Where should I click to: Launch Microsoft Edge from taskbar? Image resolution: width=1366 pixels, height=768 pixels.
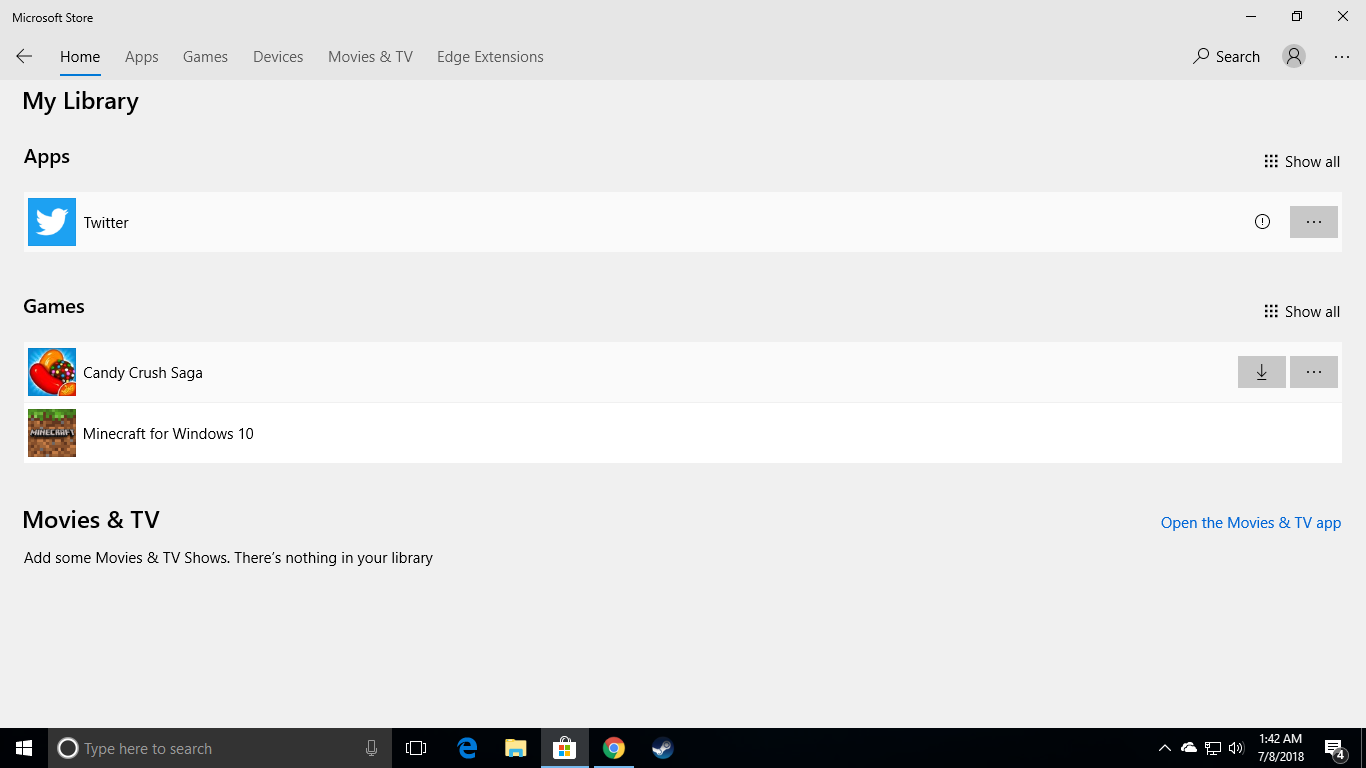[467, 748]
